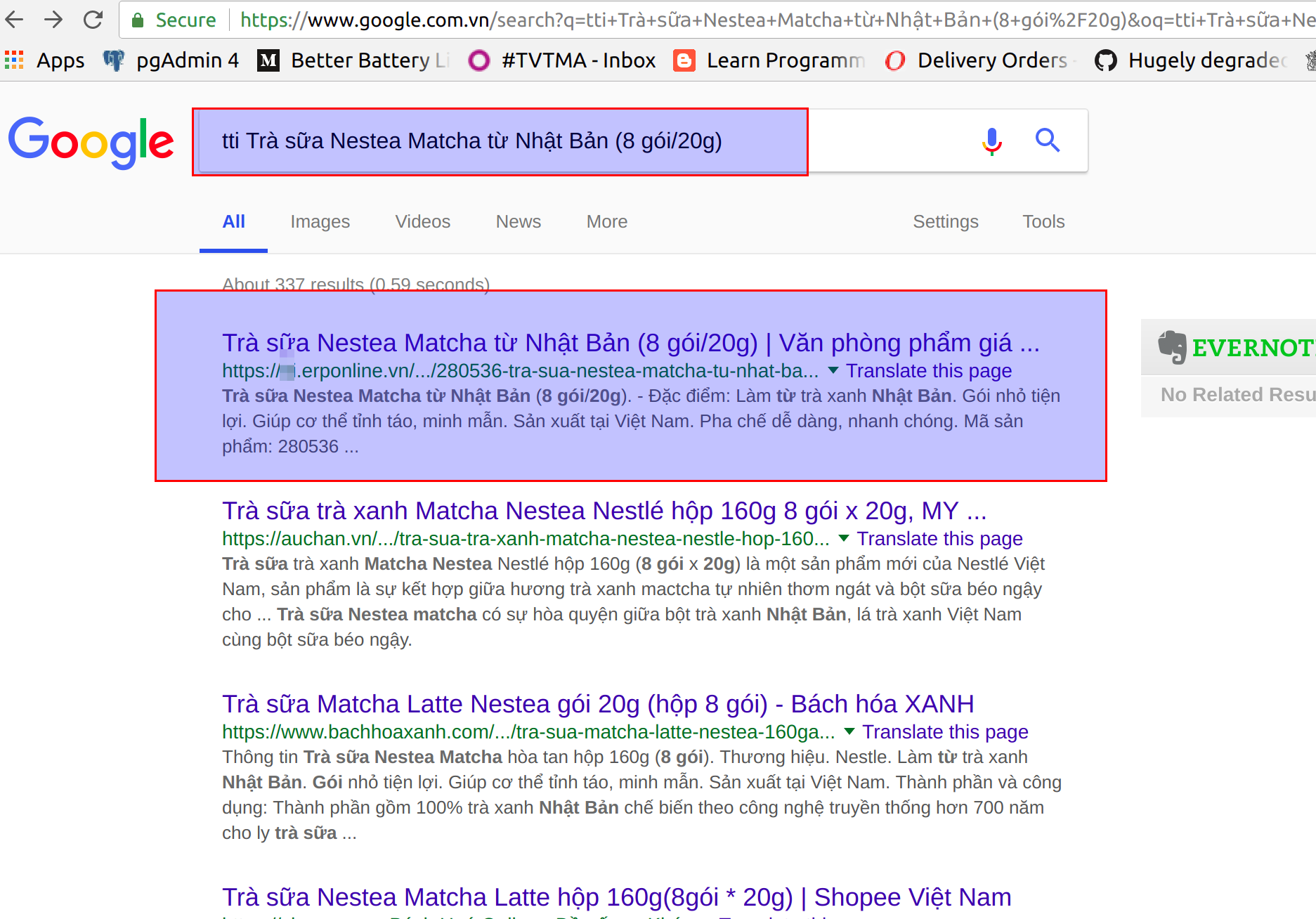Switch to the Images results tab

[x=320, y=222]
